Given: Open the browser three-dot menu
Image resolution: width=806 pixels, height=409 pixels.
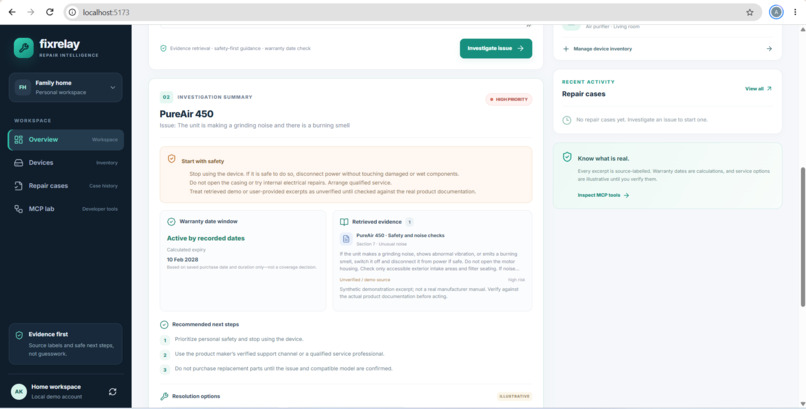Looking at the screenshot, I should coord(795,12).
